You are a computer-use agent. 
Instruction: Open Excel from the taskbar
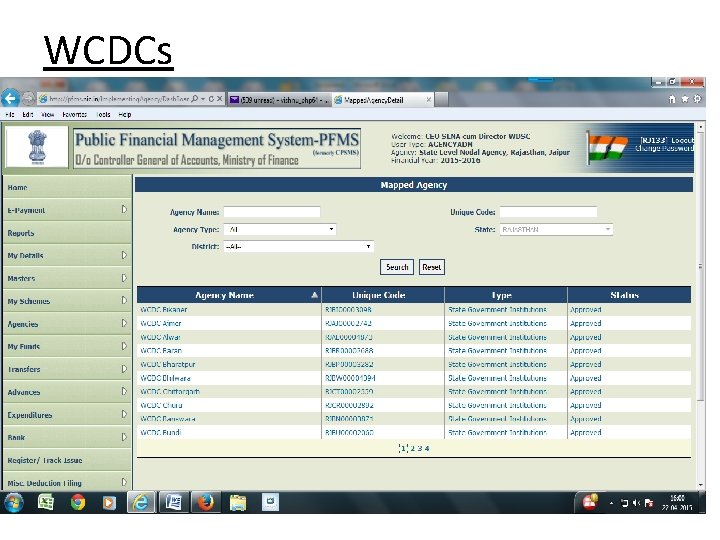[45, 502]
